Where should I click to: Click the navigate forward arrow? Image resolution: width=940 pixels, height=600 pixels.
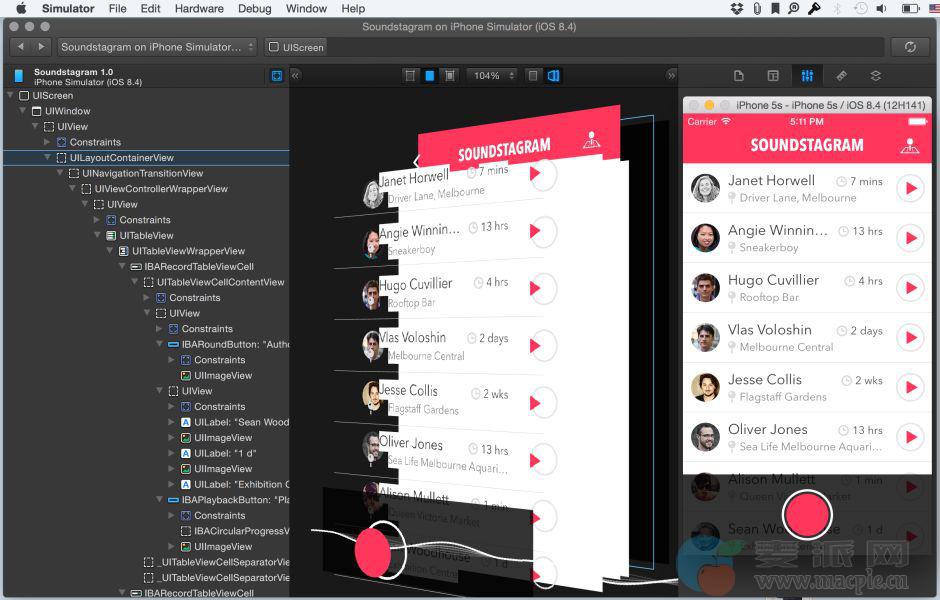tap(41, 47)
